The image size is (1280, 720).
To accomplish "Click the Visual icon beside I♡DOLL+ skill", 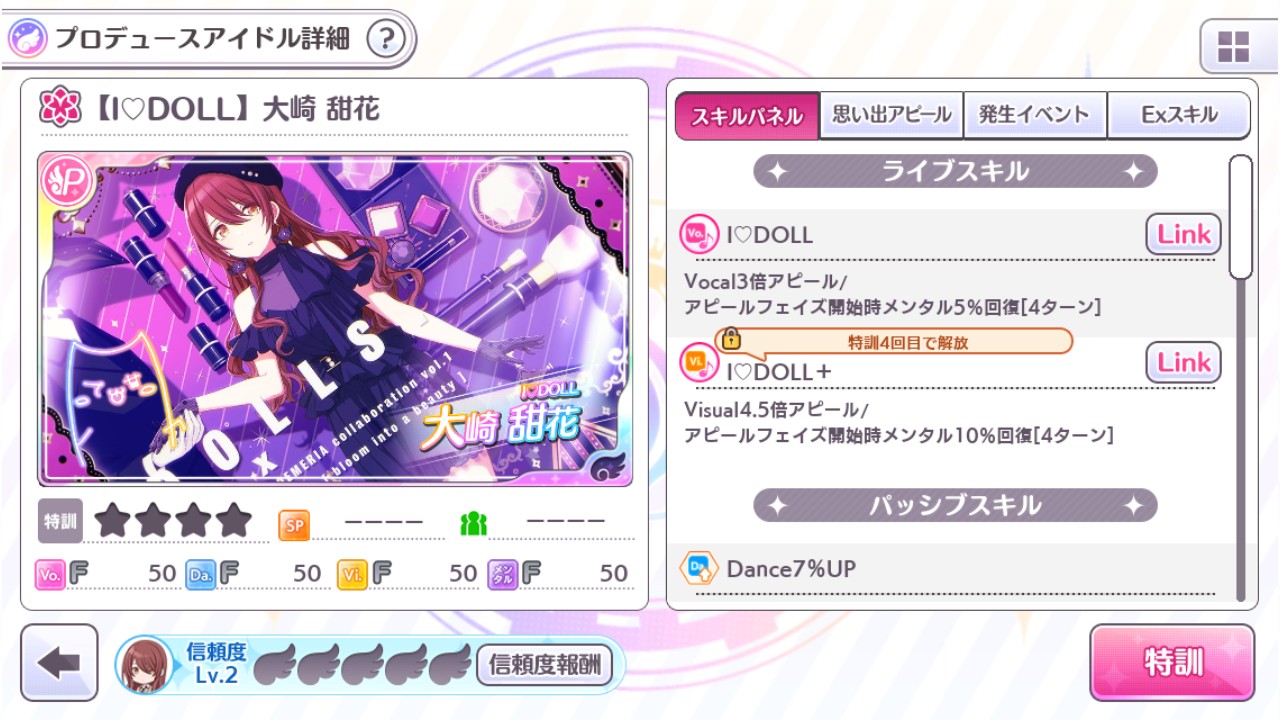I will (698, 363).
